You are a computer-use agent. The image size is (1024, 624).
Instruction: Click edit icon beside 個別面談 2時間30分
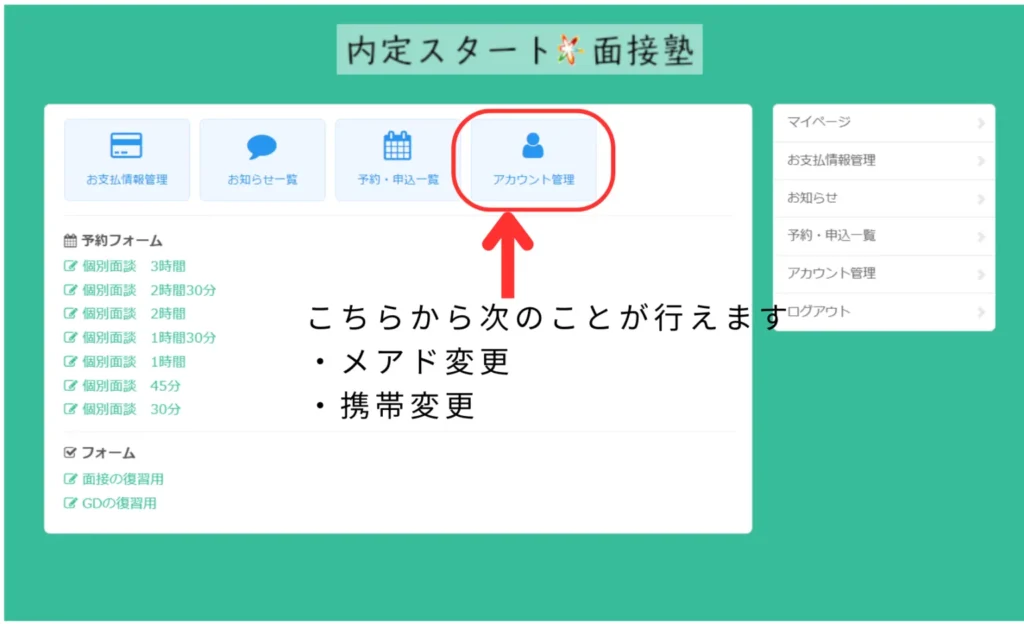click(x=70, y=290)
